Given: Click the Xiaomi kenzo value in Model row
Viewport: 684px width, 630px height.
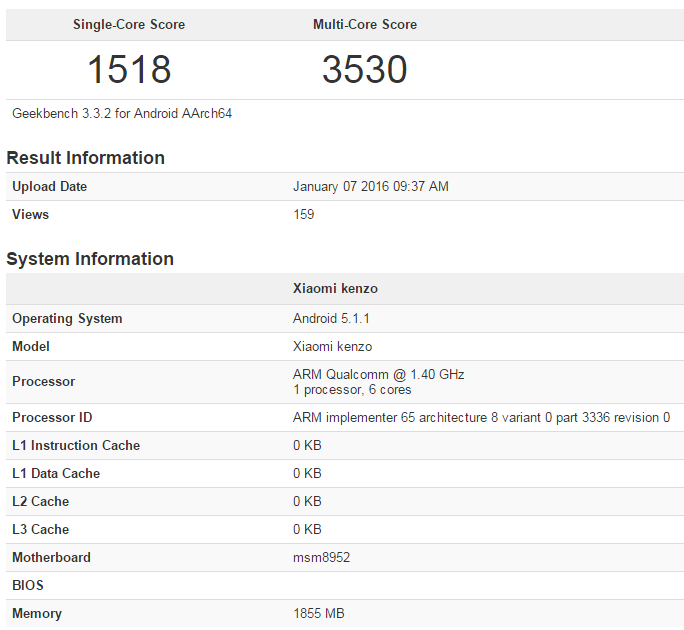Looking at the screenshot, I should click(x=332, y=347).
